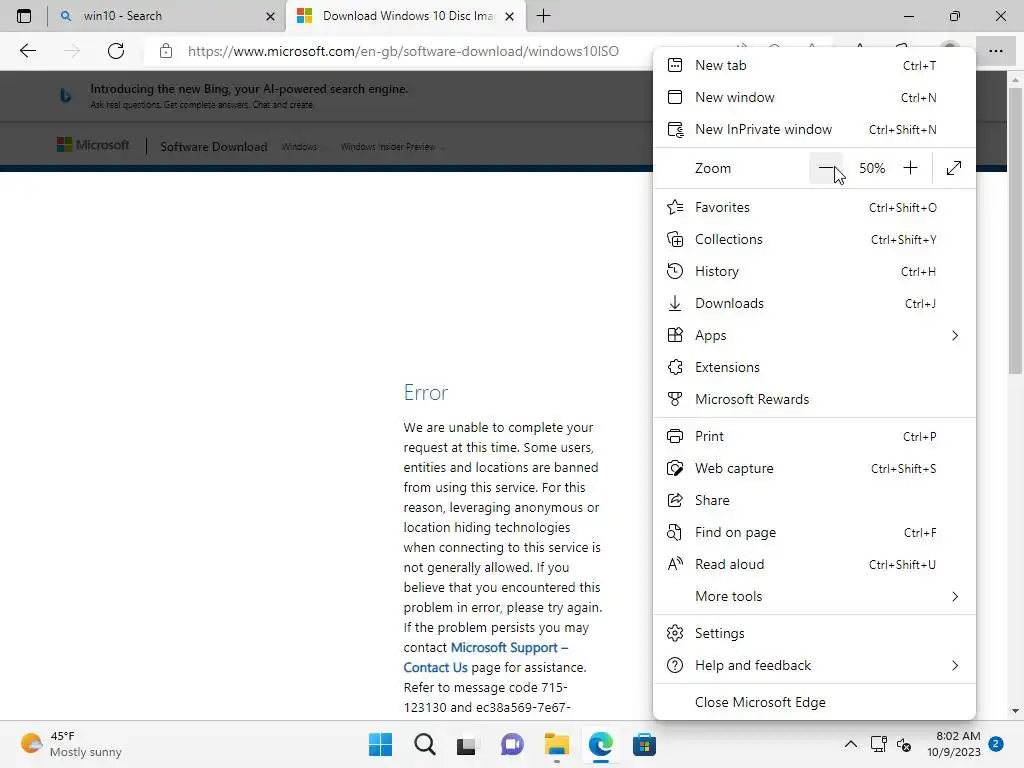Open Extensions from the menu

click(814, 368)
